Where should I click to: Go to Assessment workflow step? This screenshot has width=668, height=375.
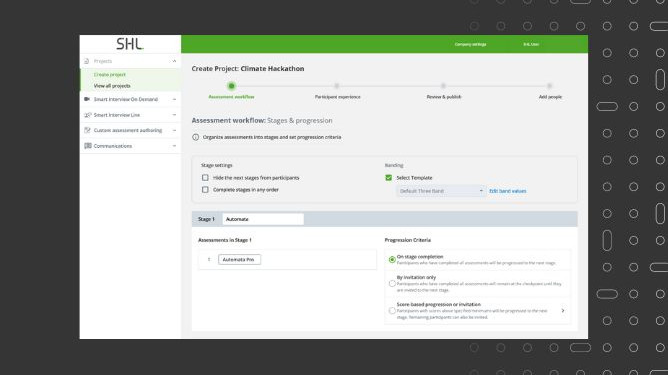pos(231,97)
